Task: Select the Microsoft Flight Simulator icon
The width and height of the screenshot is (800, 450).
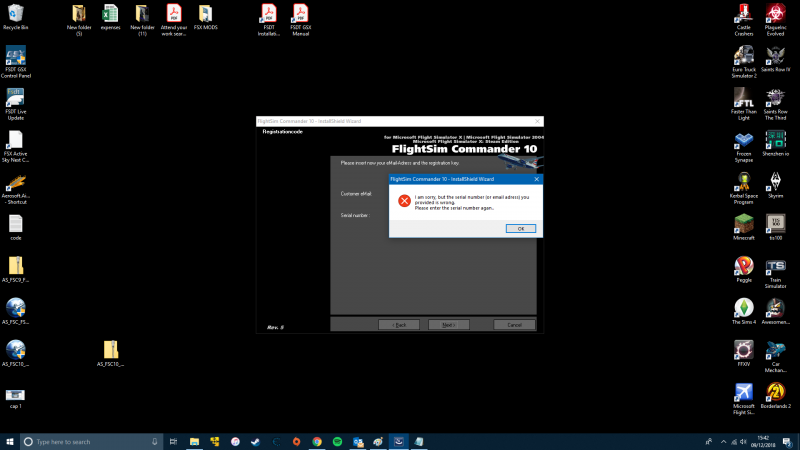Action: pyautogui.click(x=743, y=399)
